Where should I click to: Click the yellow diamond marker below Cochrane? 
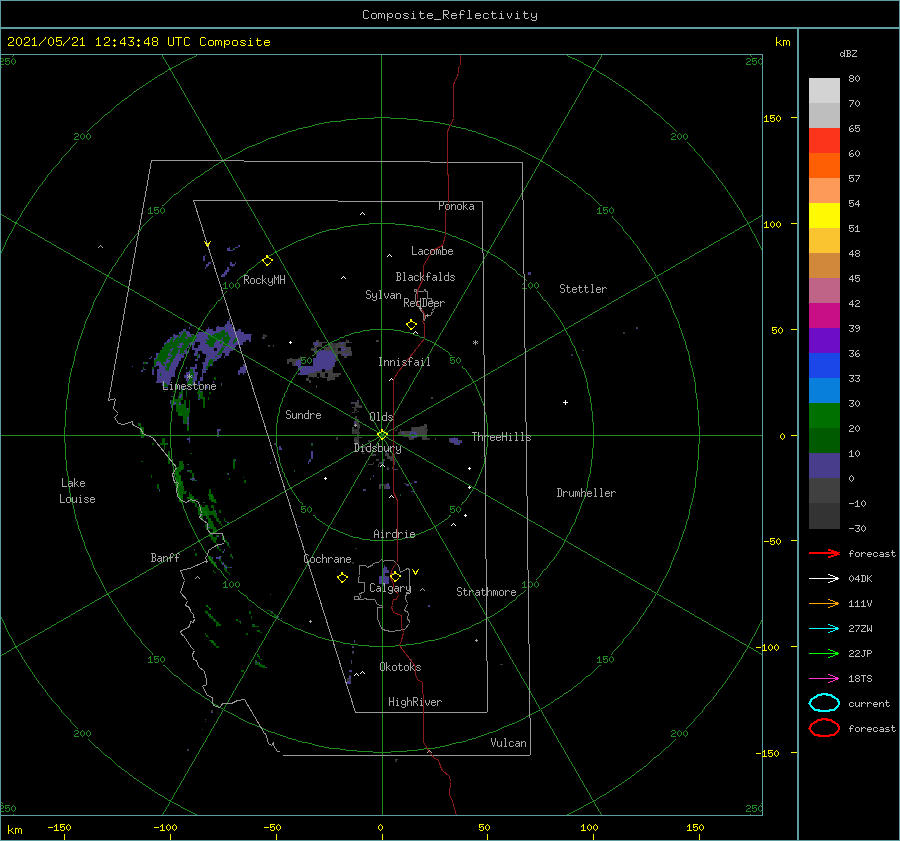[342, 578]
